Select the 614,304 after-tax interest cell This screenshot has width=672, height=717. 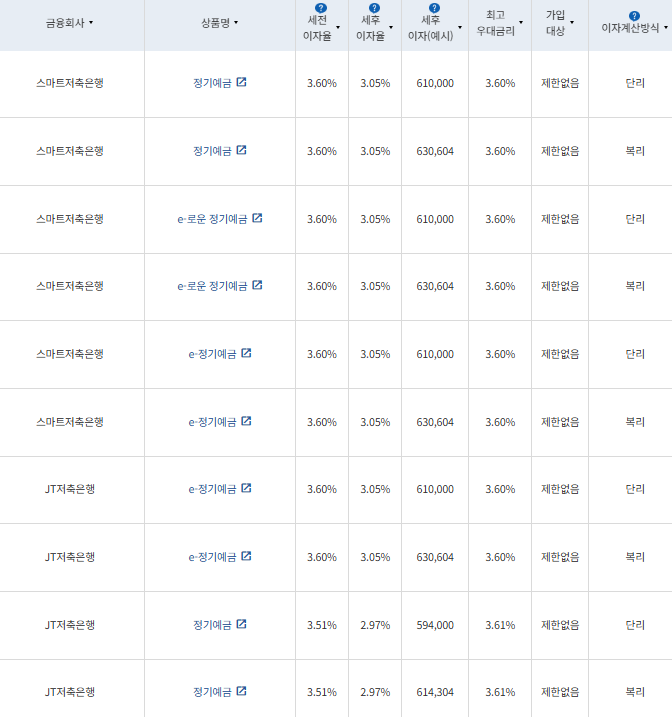coord(435,692)
